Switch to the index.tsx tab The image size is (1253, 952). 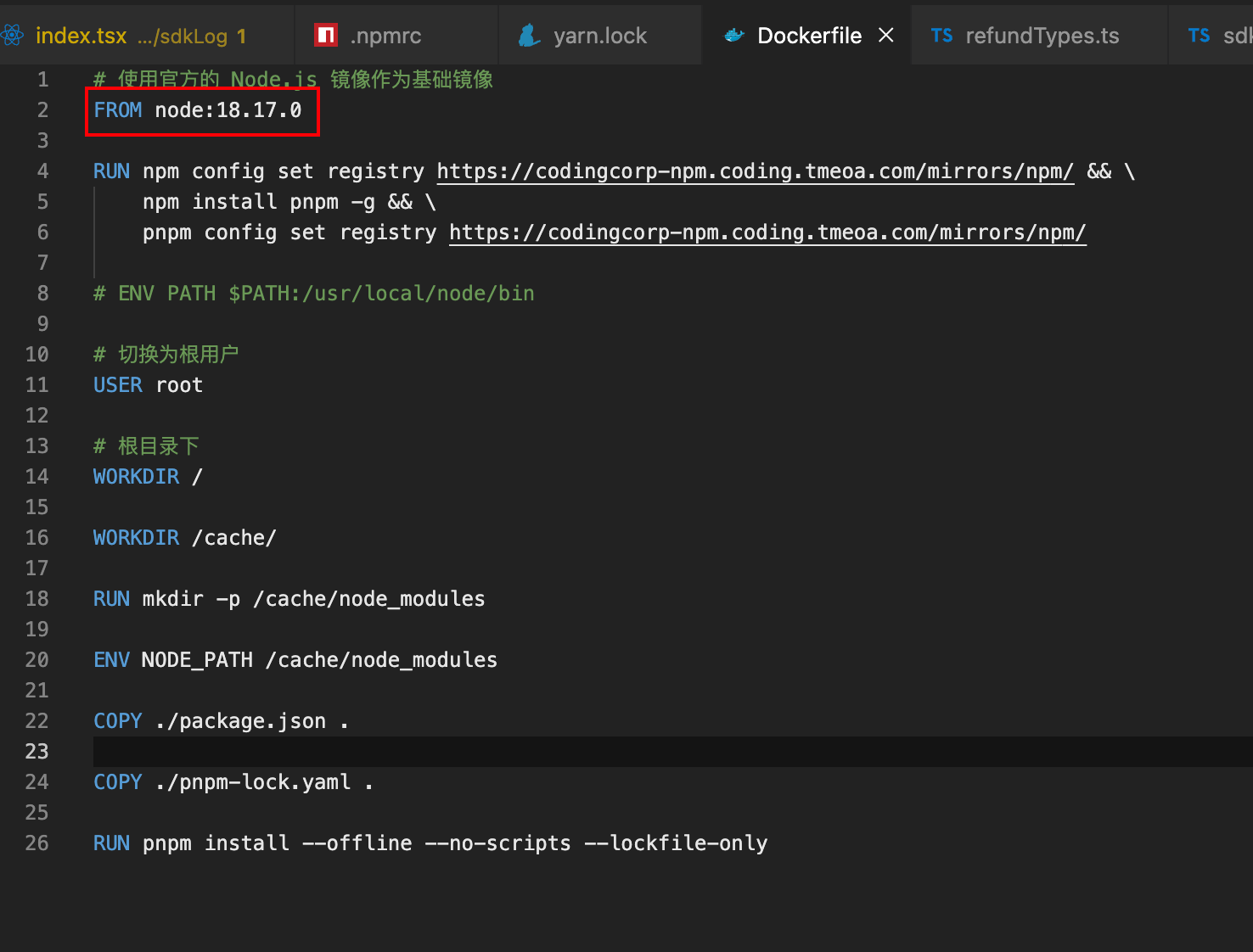pos(81,36)
